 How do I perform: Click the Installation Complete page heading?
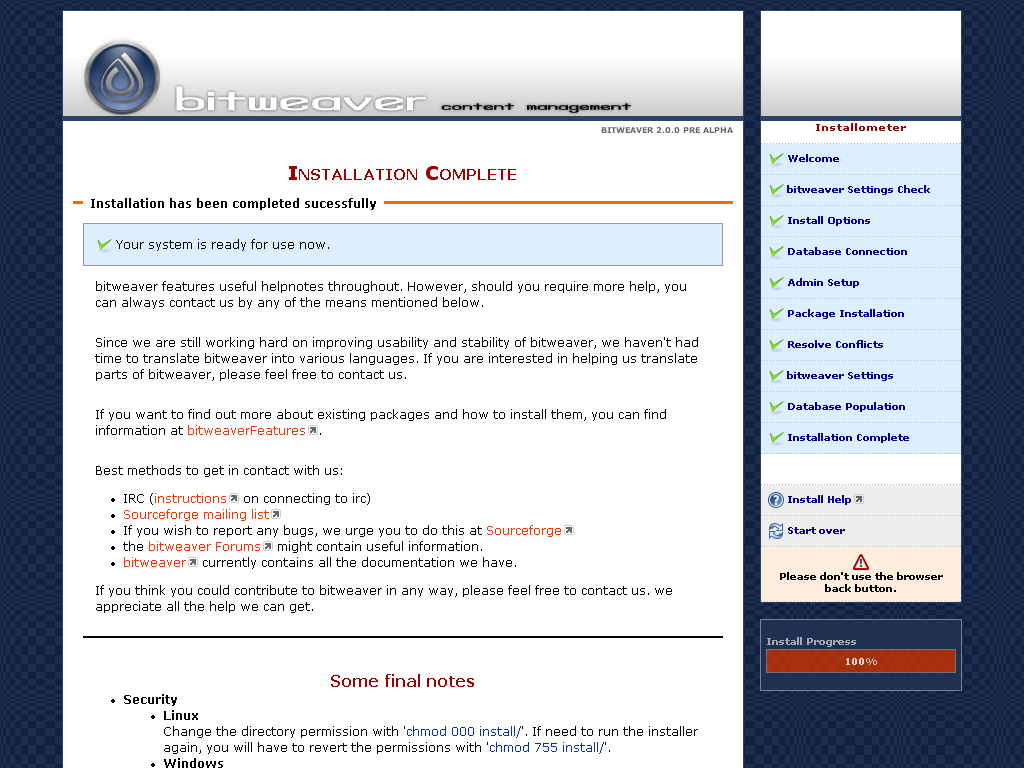402,174
